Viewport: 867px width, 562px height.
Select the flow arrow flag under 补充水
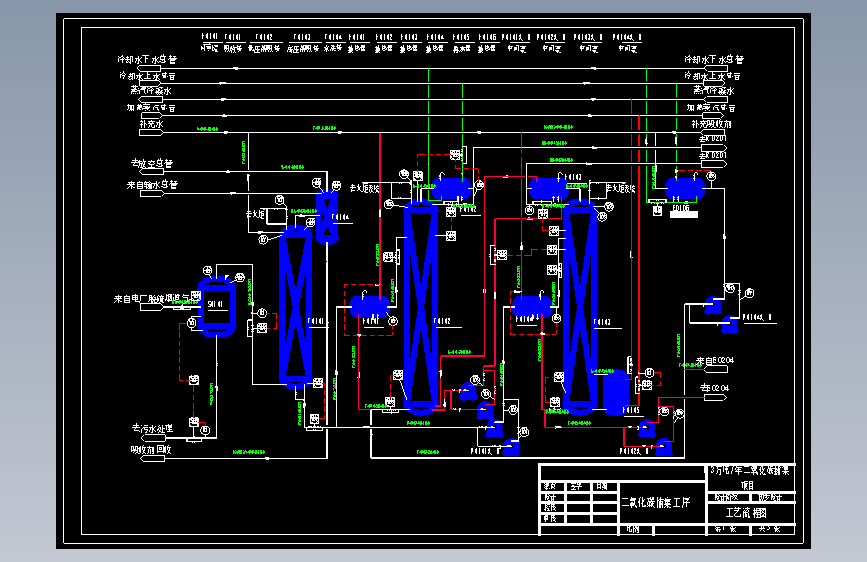152,132
